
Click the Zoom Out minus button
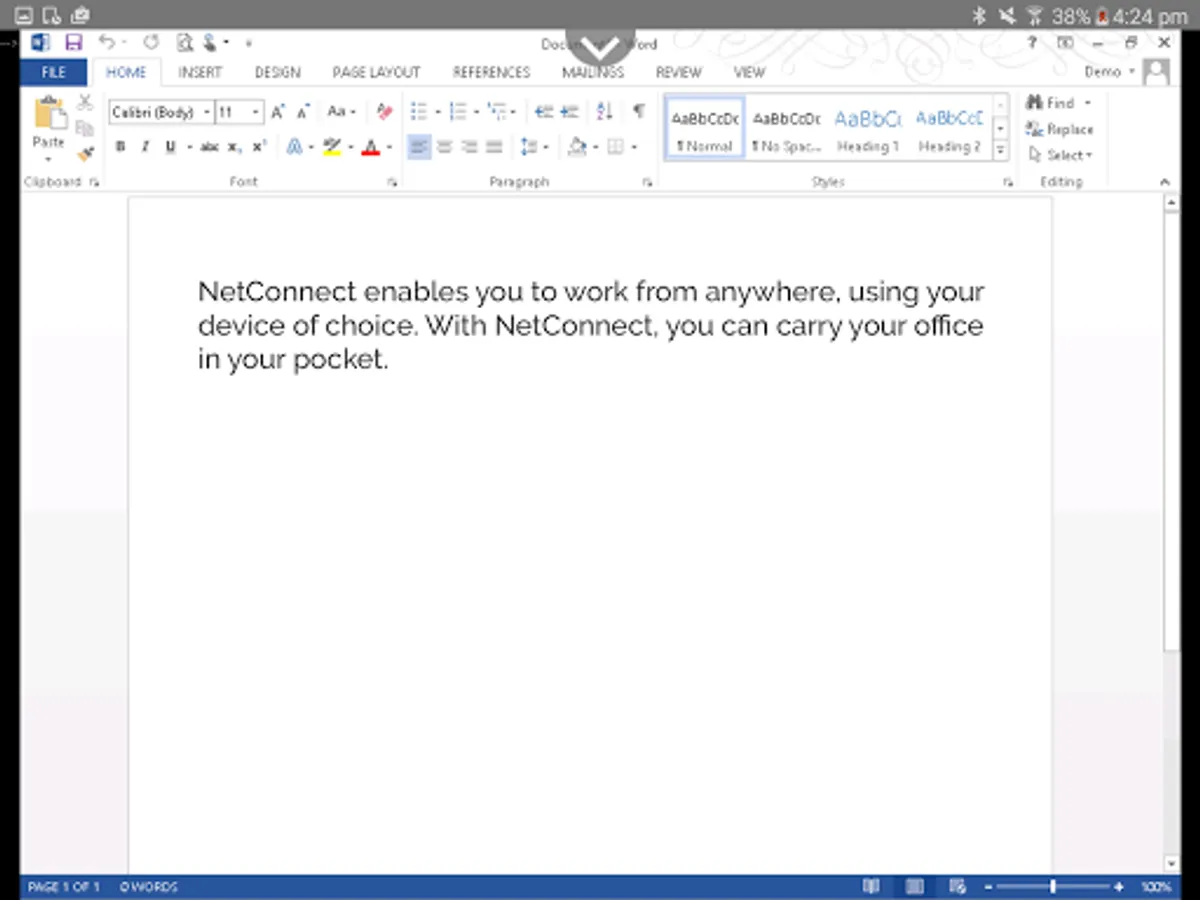(988, 887)
